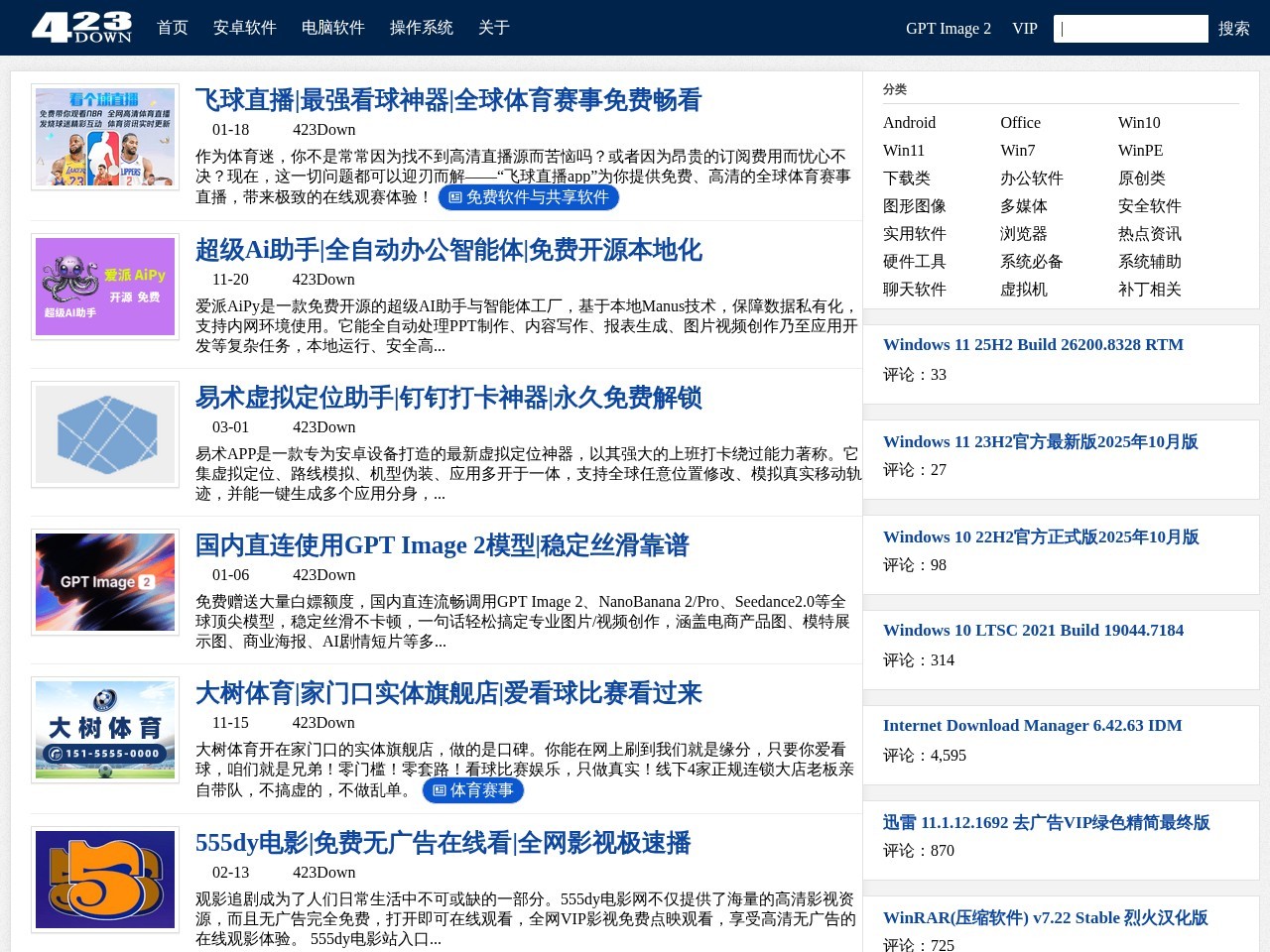
Task: Click the 评论：870 comment count
Action: coord(919,851)
